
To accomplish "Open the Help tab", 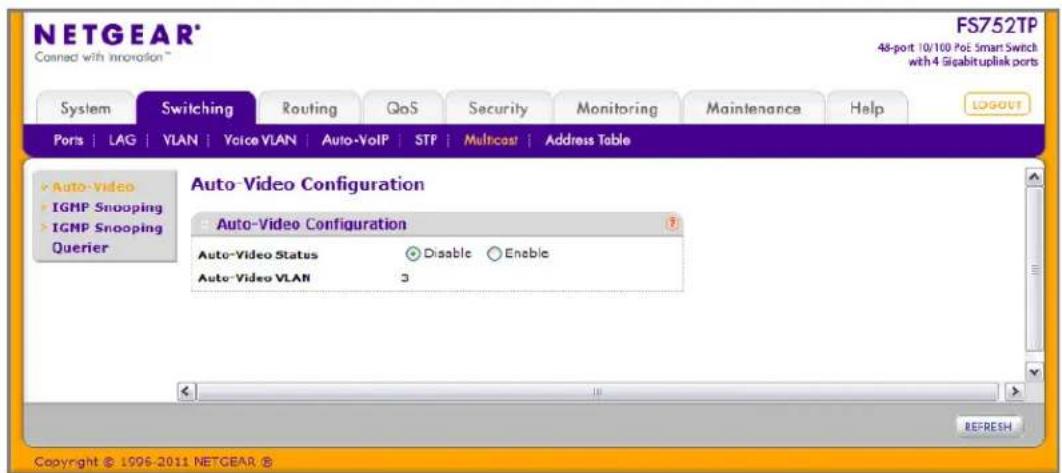I will (x=866, y=108).
